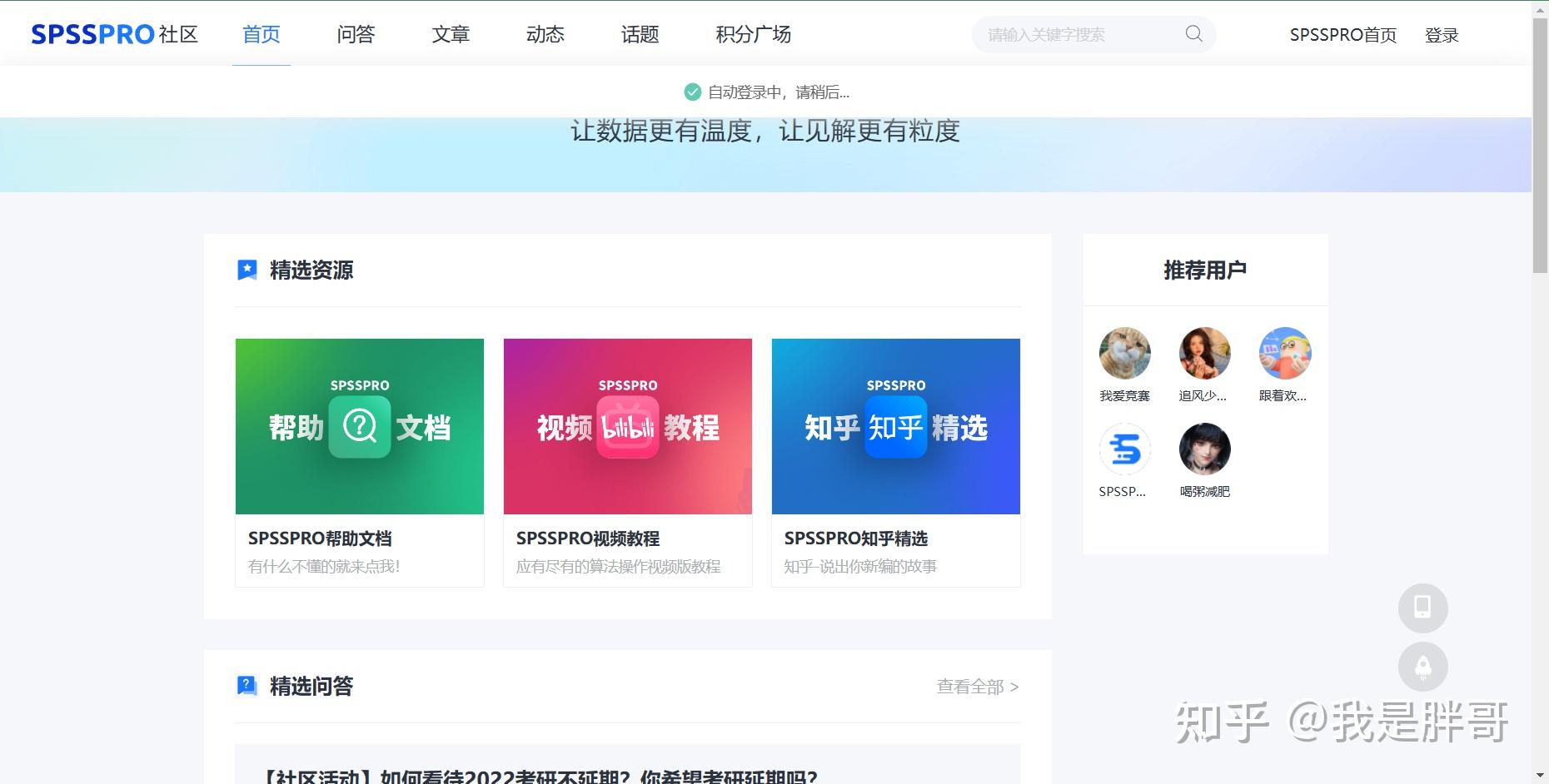Open 追风少... user avatar
The image size is (1549, 784).
1204,353
